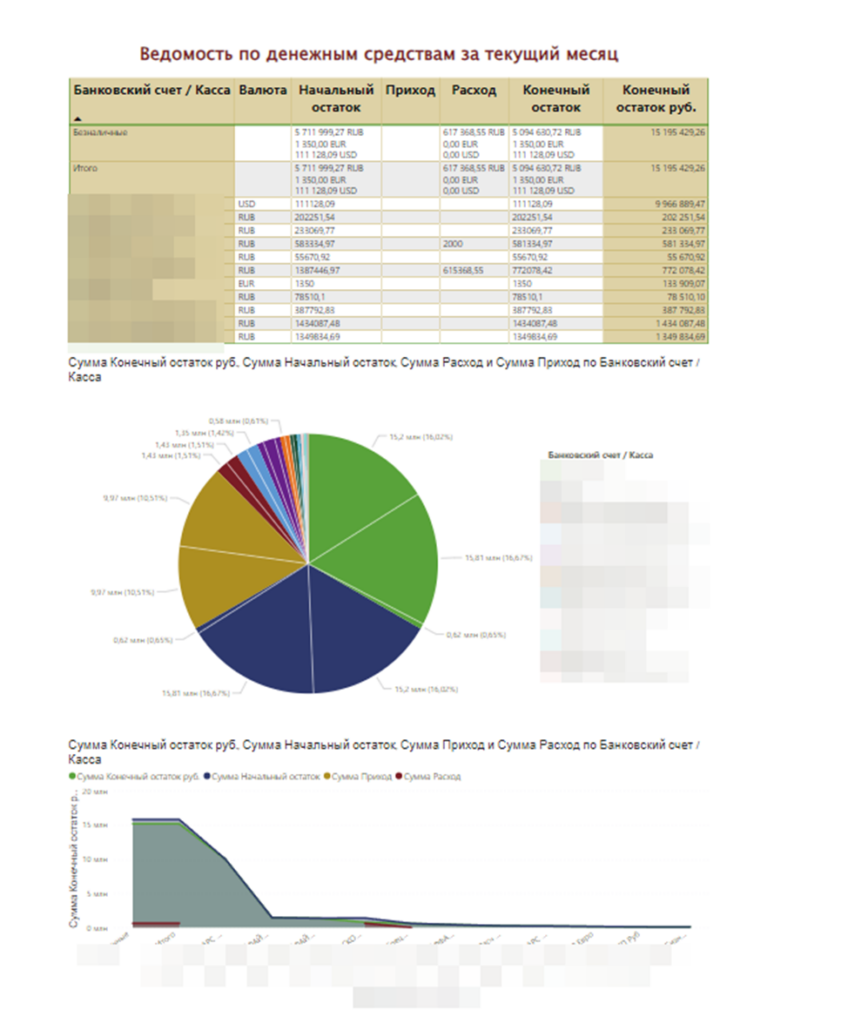Click the pie legend title Банковский счет / Касса
Viewport: 848px width, 1024px height.
click(600, 455)
